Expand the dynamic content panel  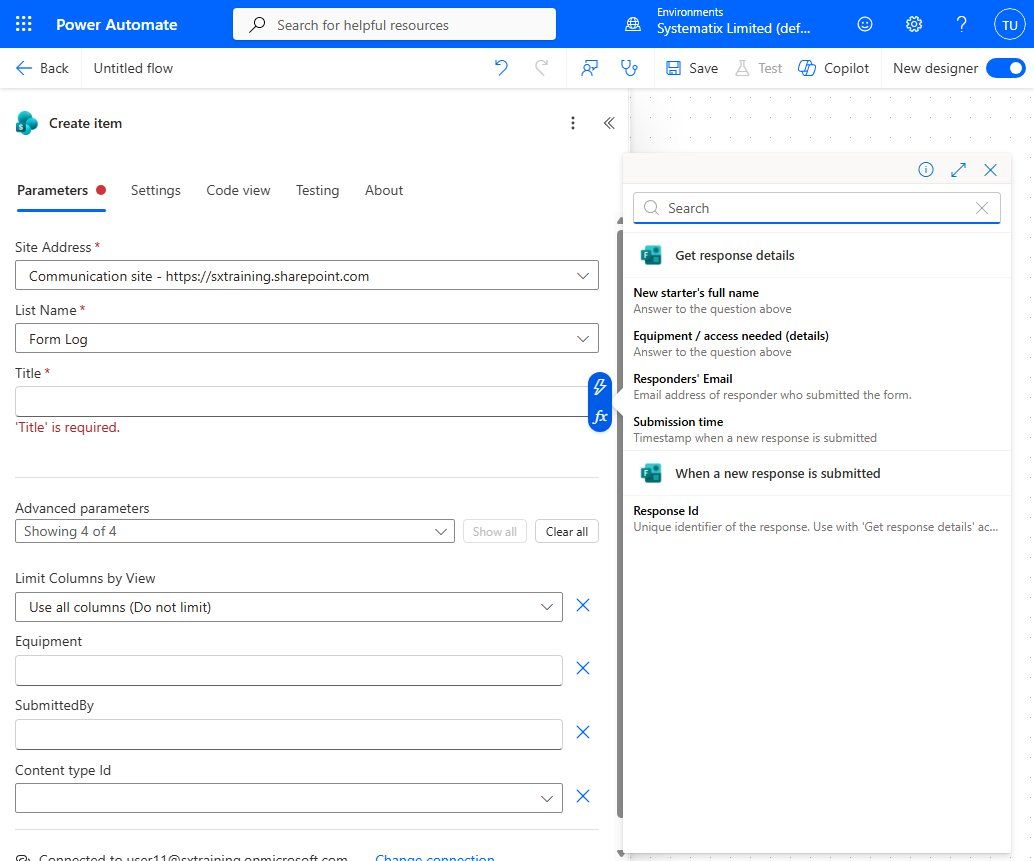point(958,170)
